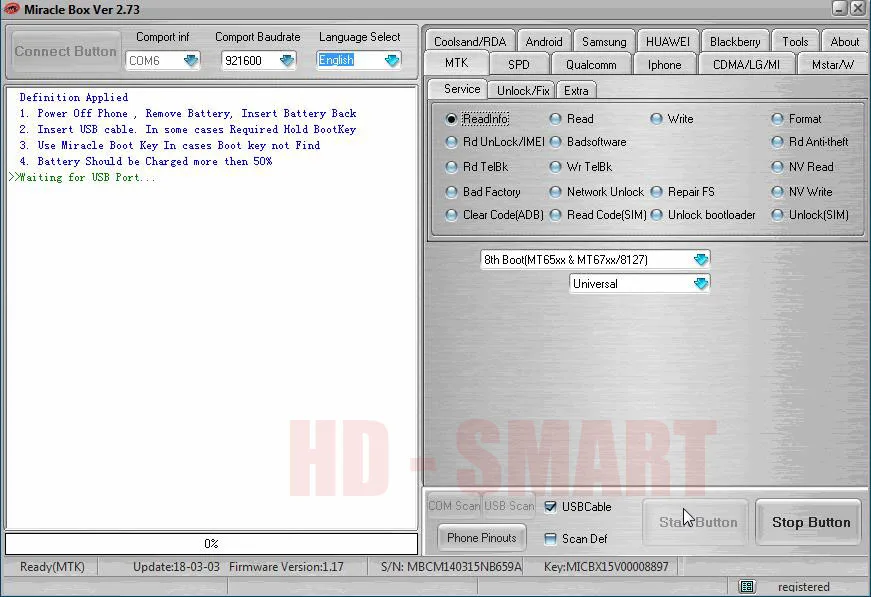
Task: Open the Tools tab
Action: [795, 42]
